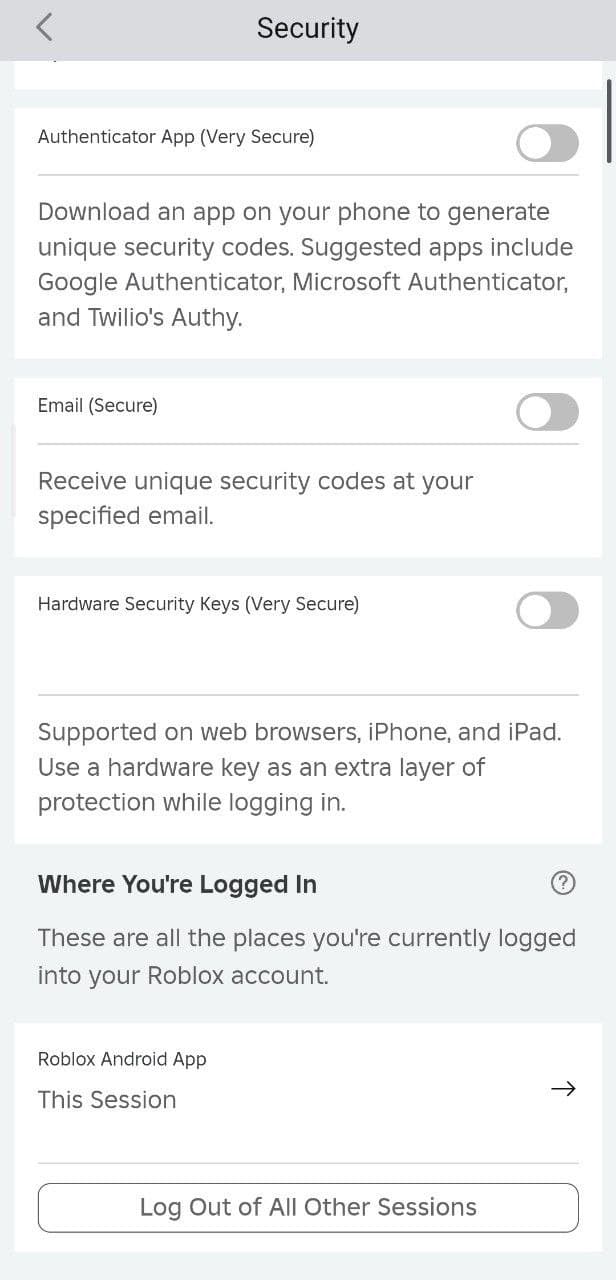Select the Authenticator App (Very Secure) label
This screenshot has width=616, height=1280.
pos(176,137)
